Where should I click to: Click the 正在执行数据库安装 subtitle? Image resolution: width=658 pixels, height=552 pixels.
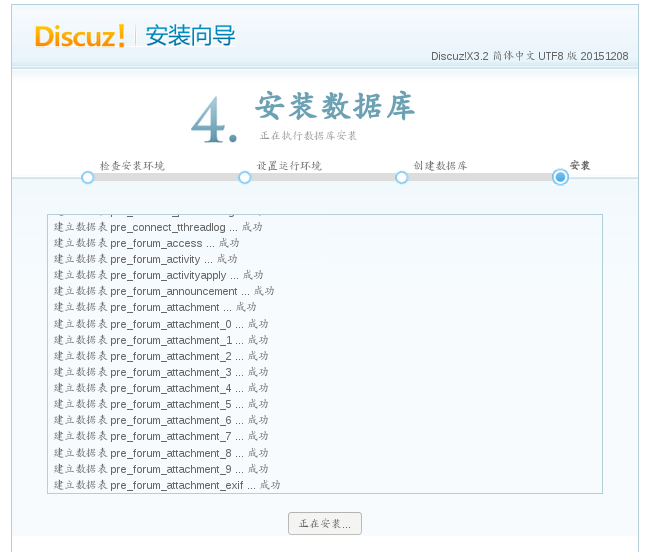tap(308, 136)
